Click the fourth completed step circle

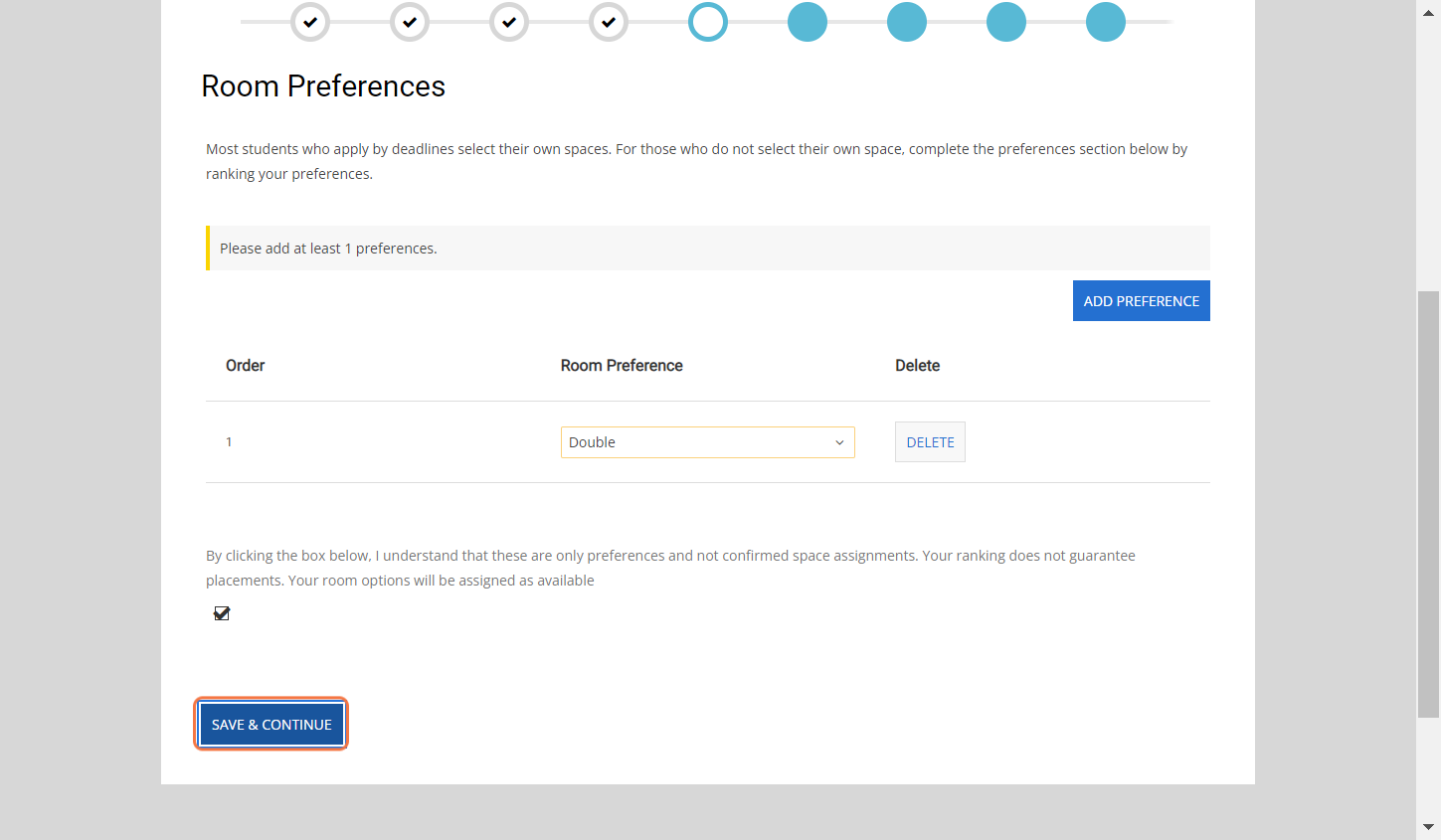[609, 22]
